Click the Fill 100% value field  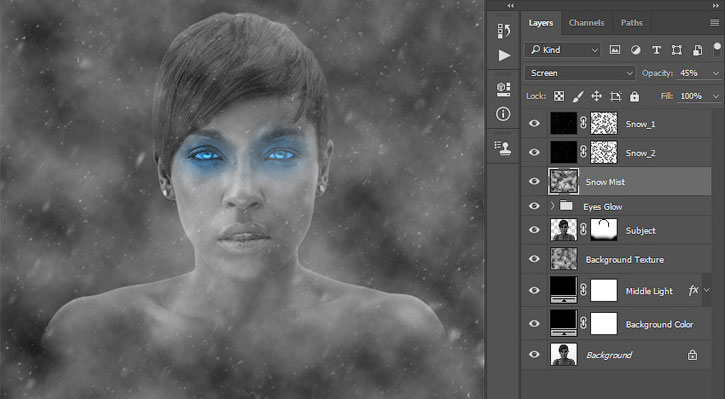click(693, 96)
